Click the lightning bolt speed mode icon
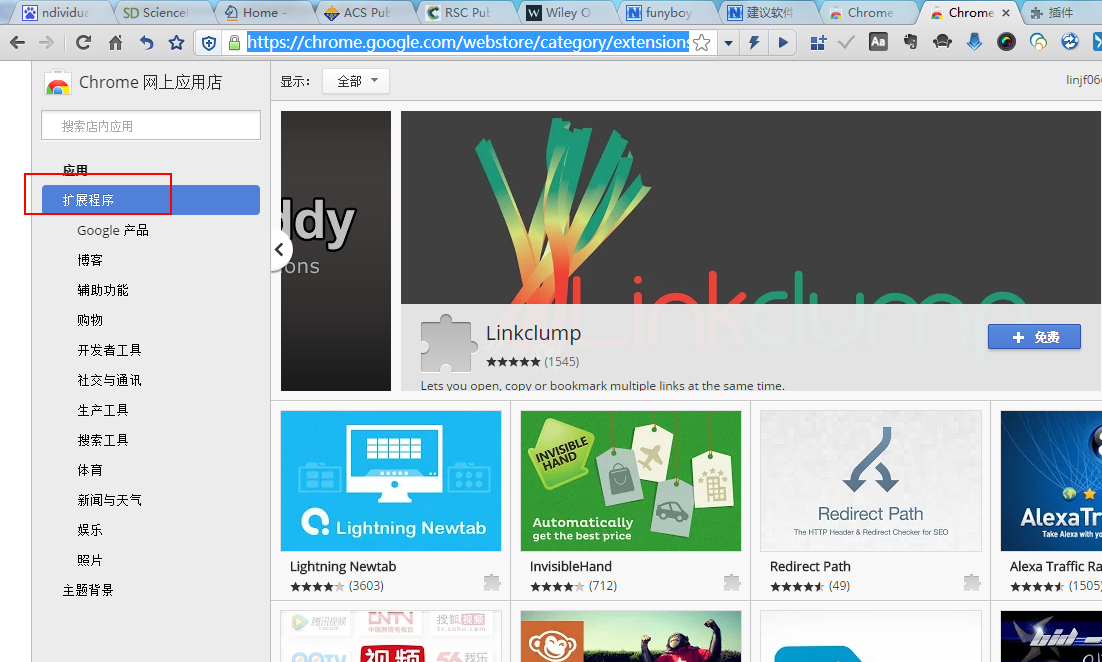This screenshot has width=1102, height=662. (x=754, y=43)
